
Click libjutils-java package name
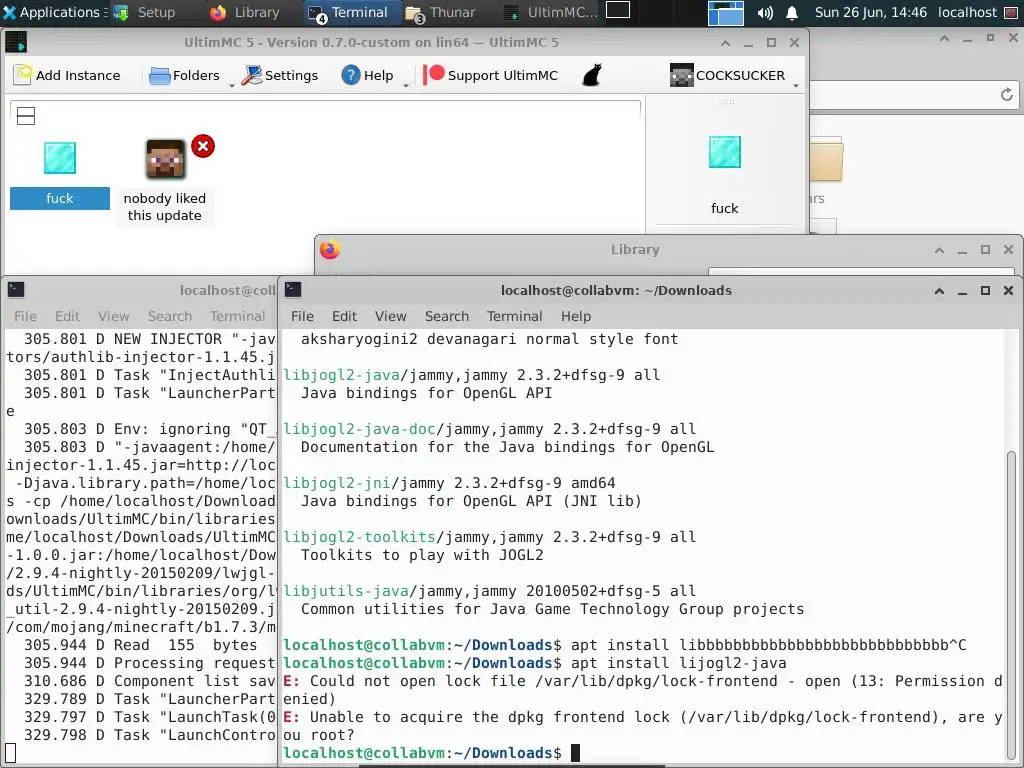(345, 591)
